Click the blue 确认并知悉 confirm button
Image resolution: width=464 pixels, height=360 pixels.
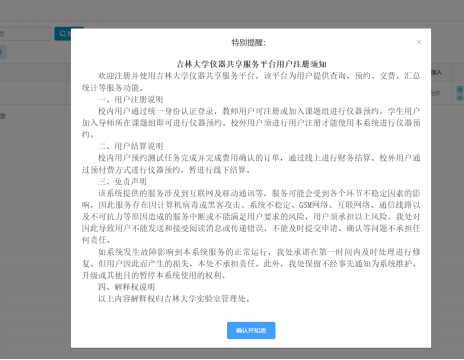[251, 330]
